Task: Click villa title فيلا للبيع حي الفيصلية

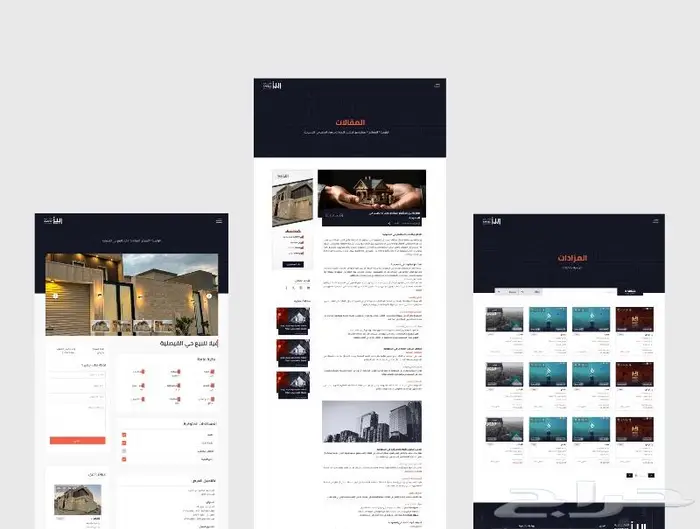Action: (189, 343)
